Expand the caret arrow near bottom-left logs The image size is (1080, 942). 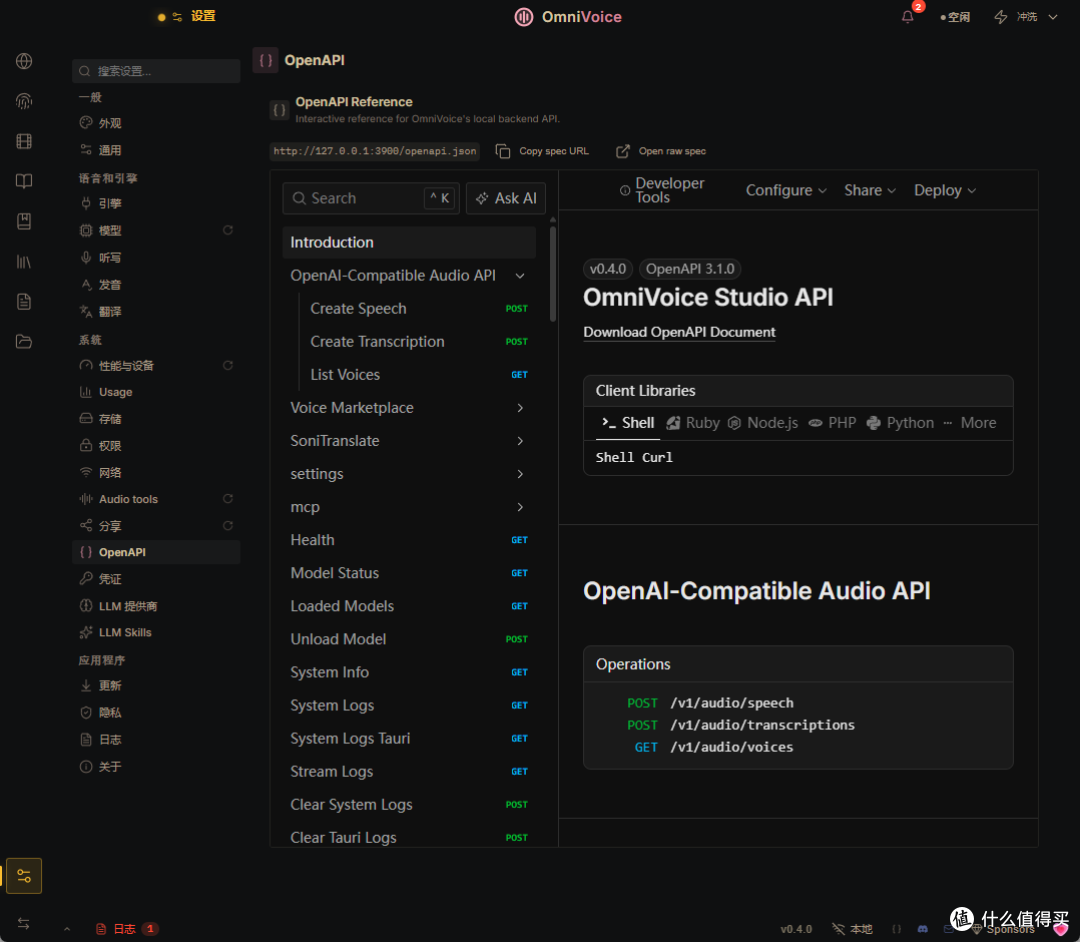coord(67,929)
